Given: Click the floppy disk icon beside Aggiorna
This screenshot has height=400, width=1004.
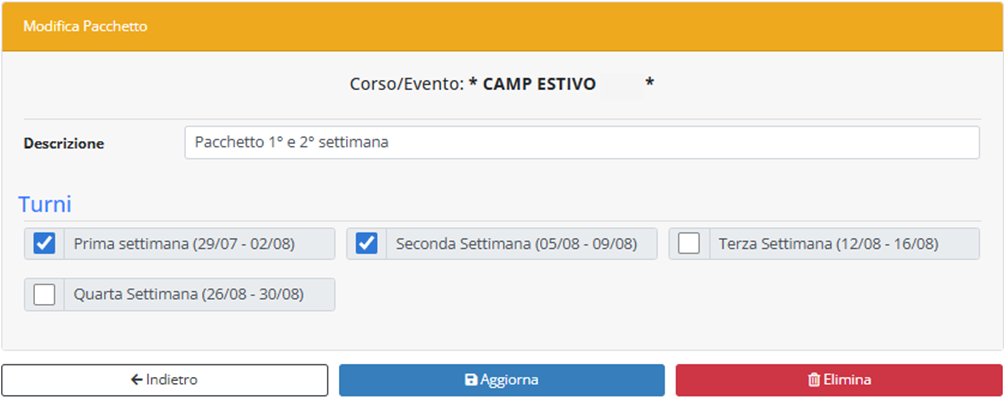Looking at the screenshot, I should tap(471, 380).
